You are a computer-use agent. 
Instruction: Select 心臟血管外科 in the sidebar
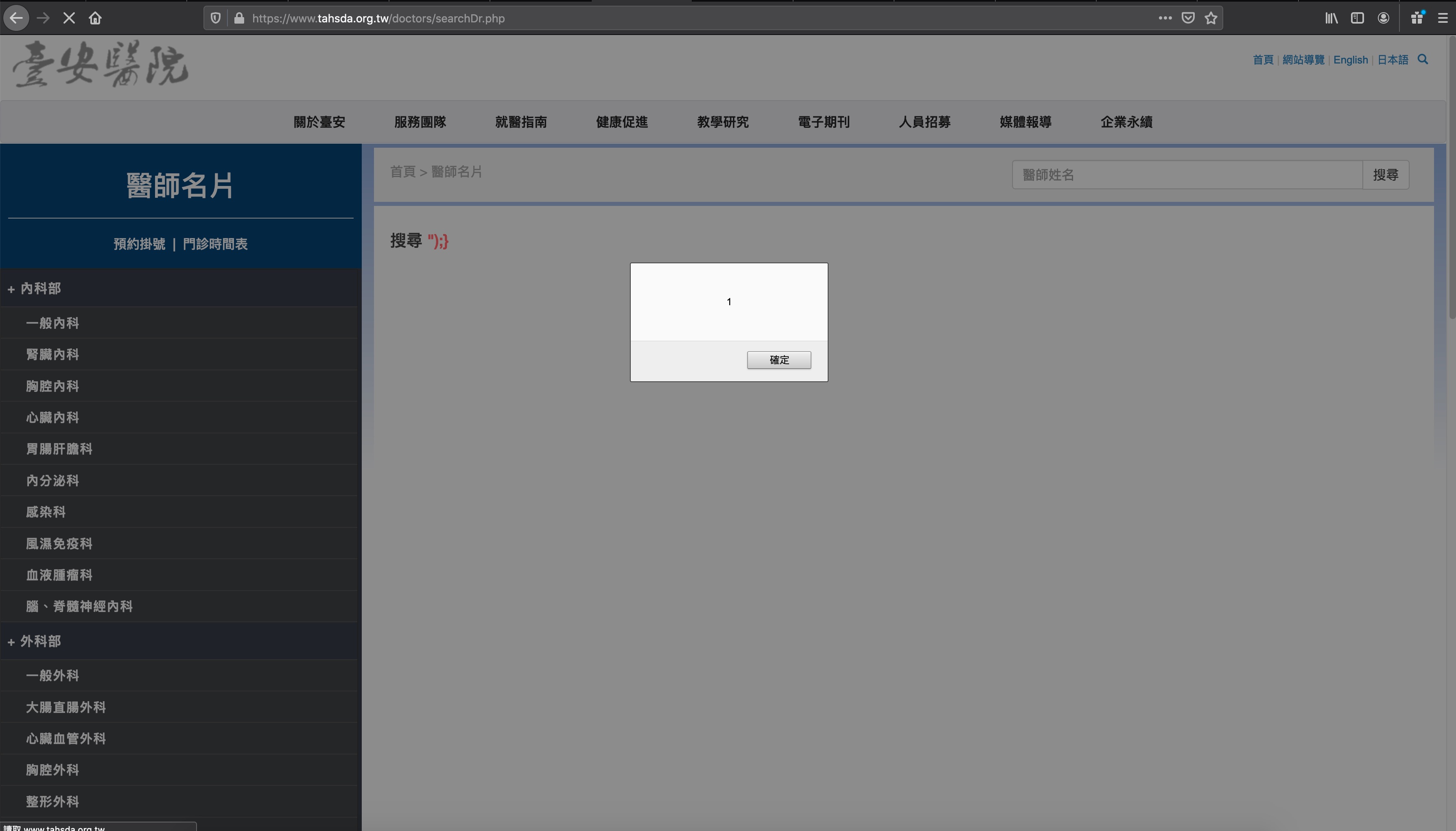(x=66, y=739)
